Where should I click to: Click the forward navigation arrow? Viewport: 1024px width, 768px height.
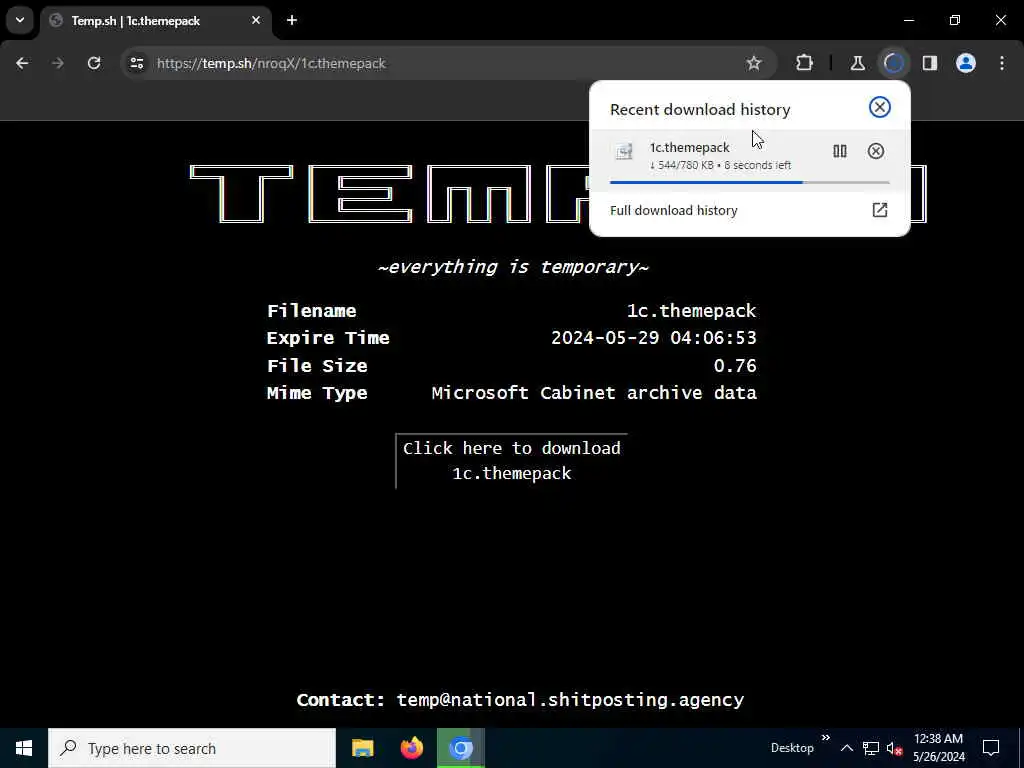click(x=58, y=63)
